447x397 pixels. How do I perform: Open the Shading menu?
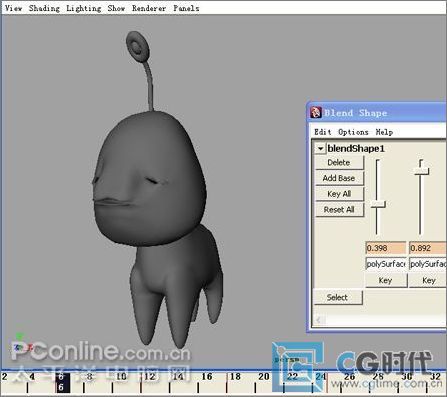click(x=44, y=8)
